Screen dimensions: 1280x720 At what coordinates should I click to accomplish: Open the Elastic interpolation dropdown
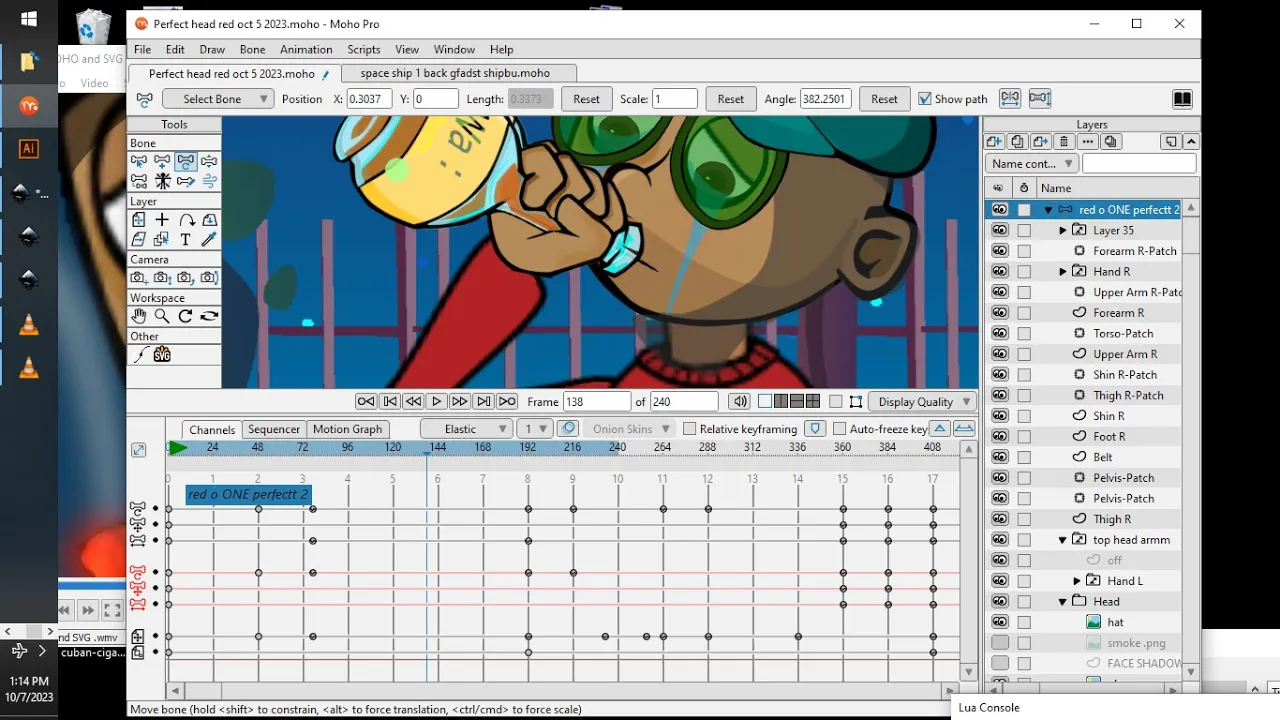click(x=467, y=429)
